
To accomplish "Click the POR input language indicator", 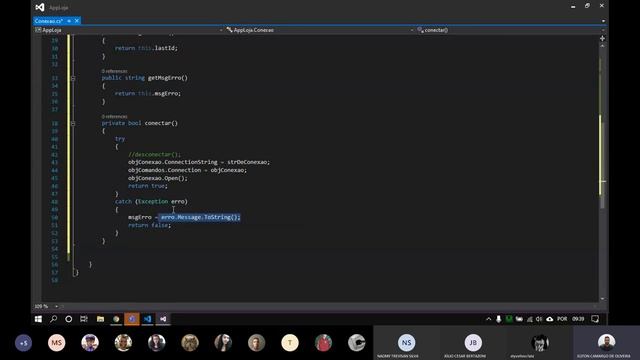I will pyautogui.click(x=562, y=319).
